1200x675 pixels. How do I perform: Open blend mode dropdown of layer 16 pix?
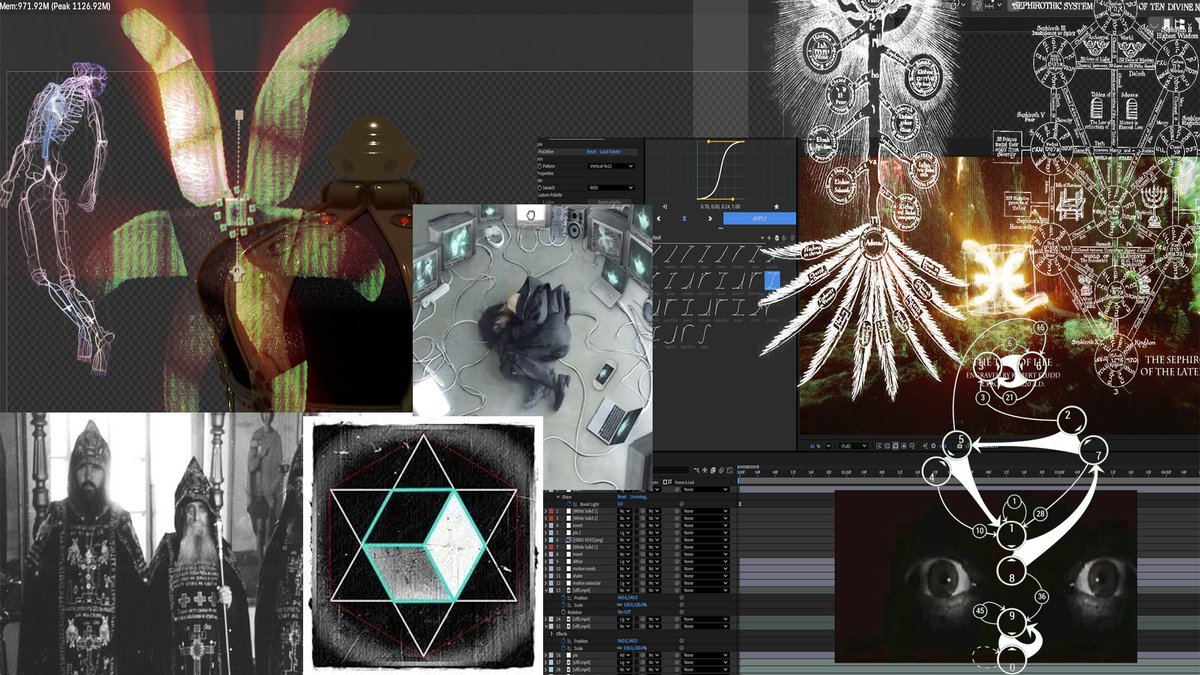tap(625, 655)
